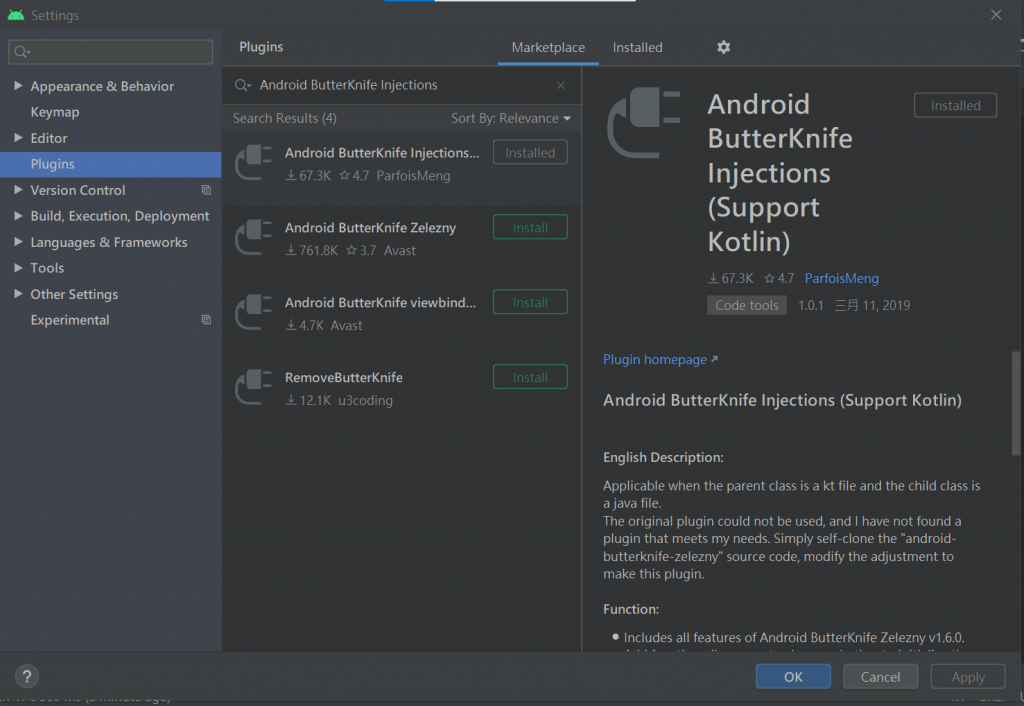Click the Android Studio logo in title bar
This screenshot has width=1024, height=706.
click(16, 14)
